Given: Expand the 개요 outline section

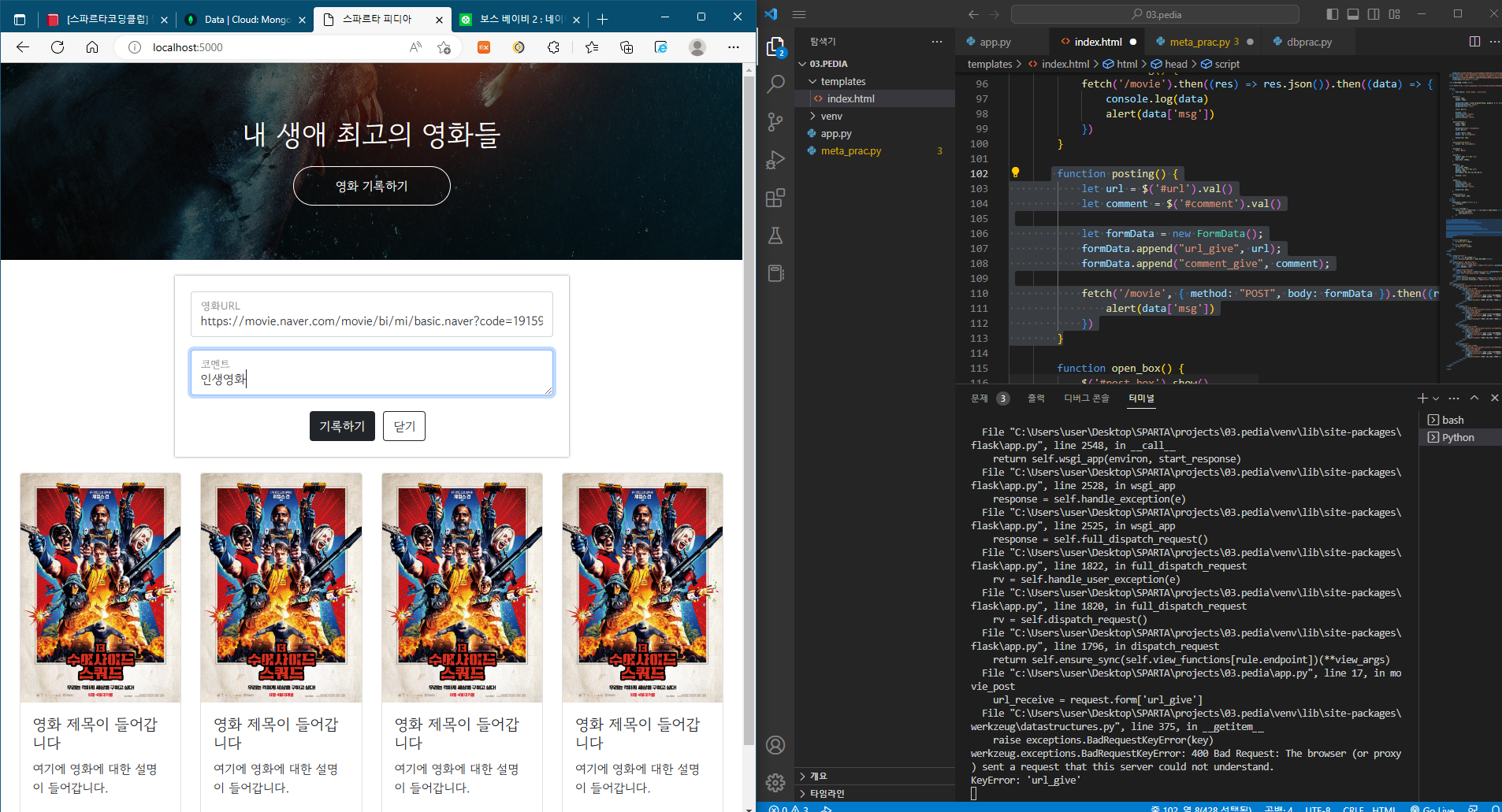Looking at the screenshot, I should (876, 776).
